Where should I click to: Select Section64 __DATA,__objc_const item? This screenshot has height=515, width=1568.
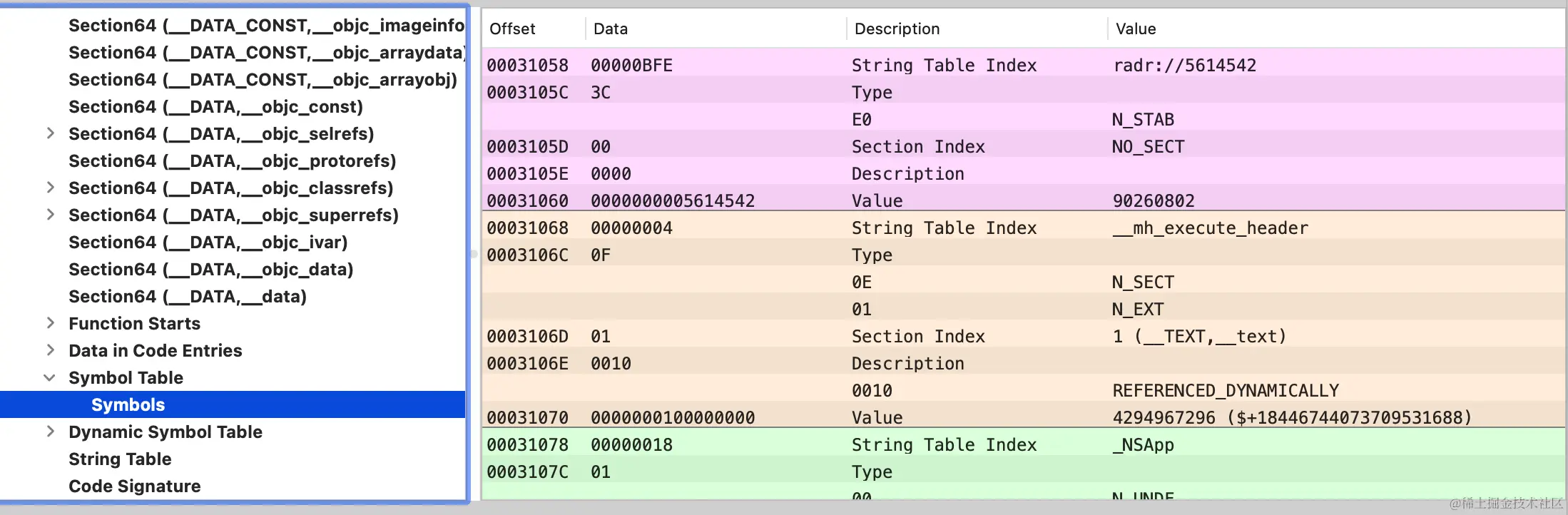click(x=215, y=106)
